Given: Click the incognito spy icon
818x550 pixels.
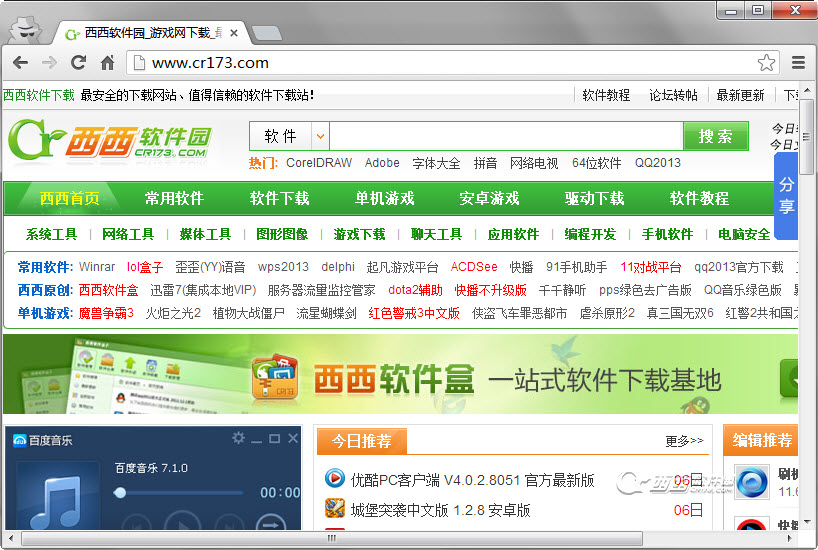Looking at the screenshot, I should [x=26, y=29].
